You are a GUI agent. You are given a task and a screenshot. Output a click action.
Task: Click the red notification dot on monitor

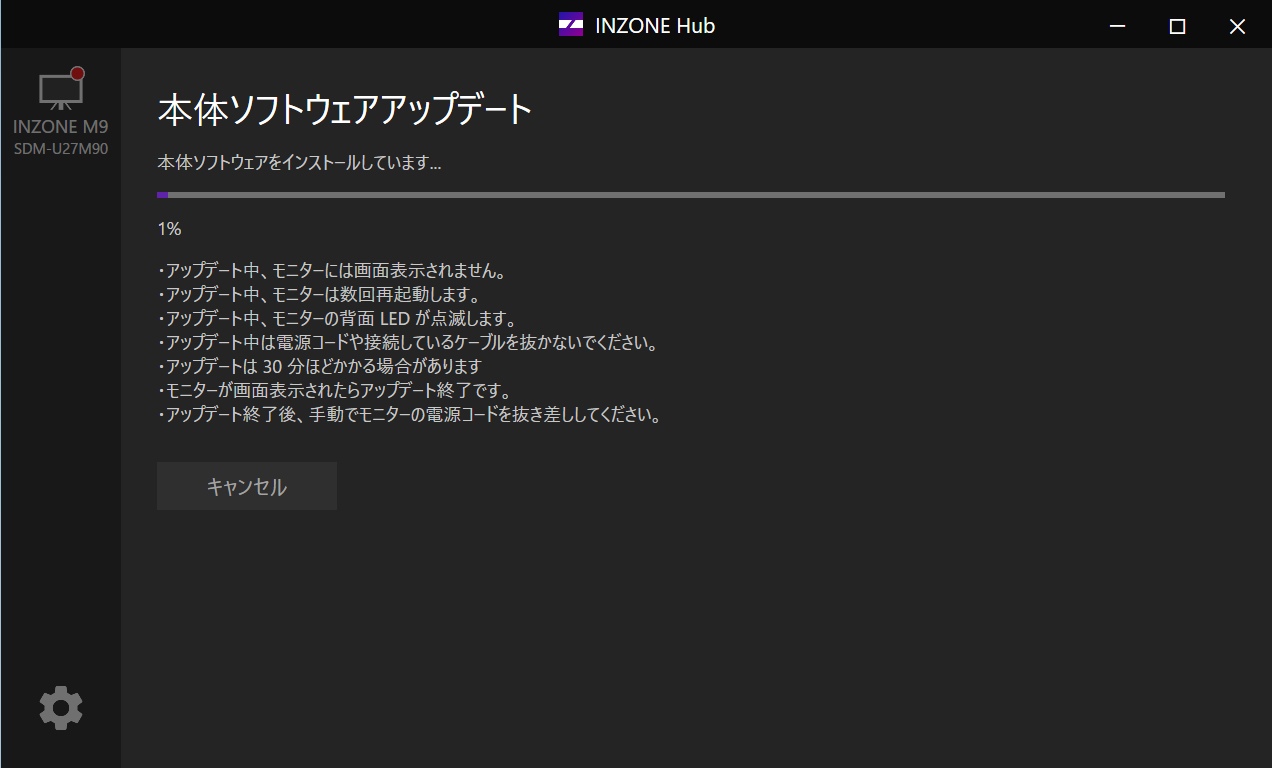[77, 74]
